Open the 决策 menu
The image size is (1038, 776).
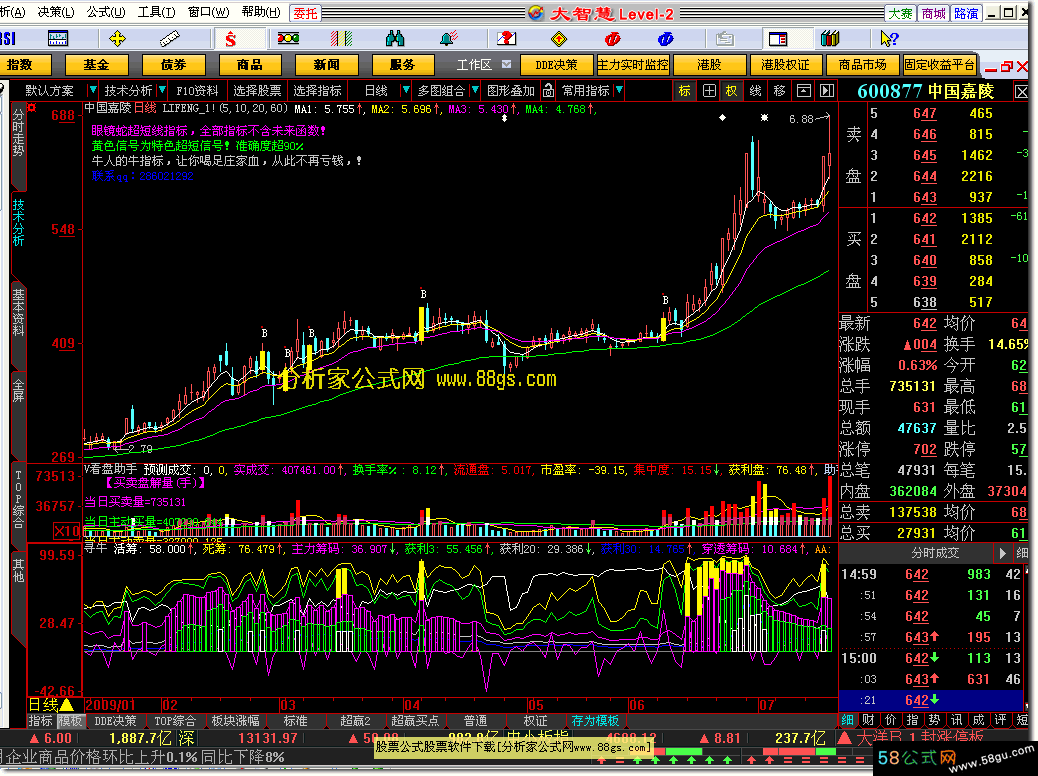point(56,13)
